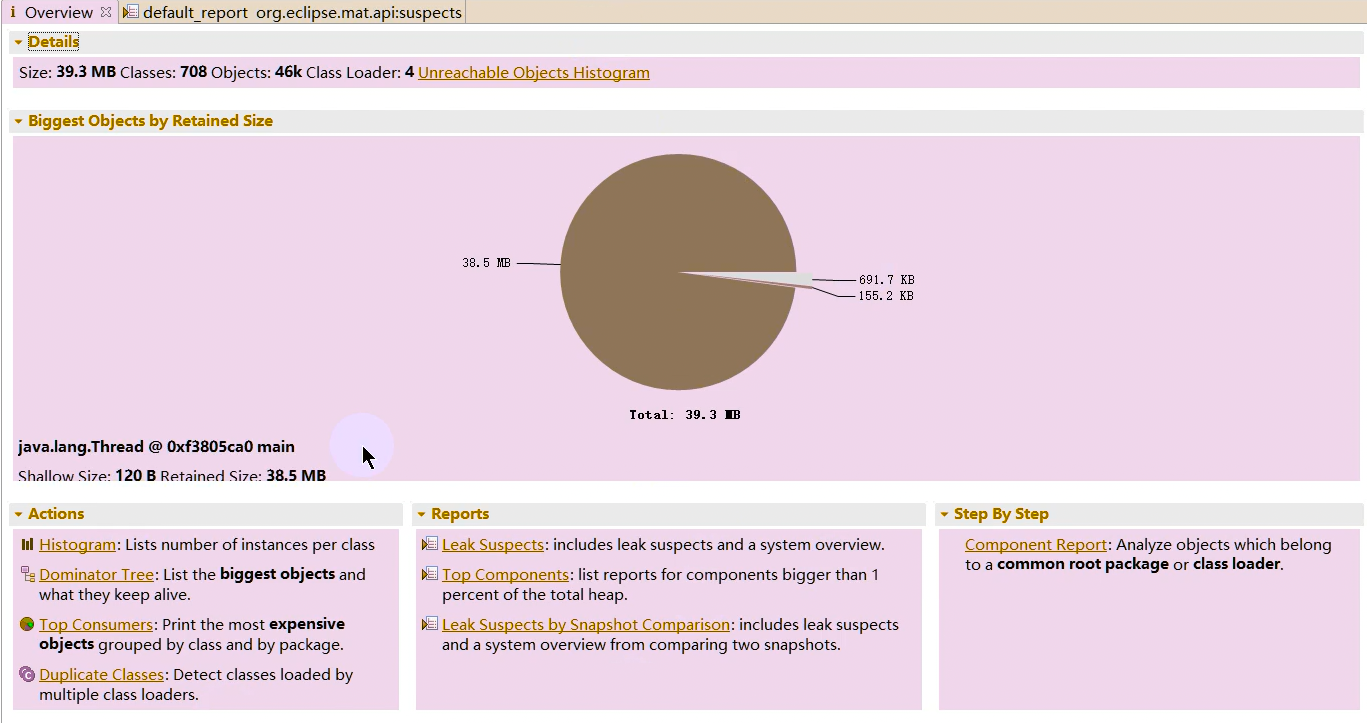1367x723 pixels.
Task: Open the Histogram link
Action: 78,545
